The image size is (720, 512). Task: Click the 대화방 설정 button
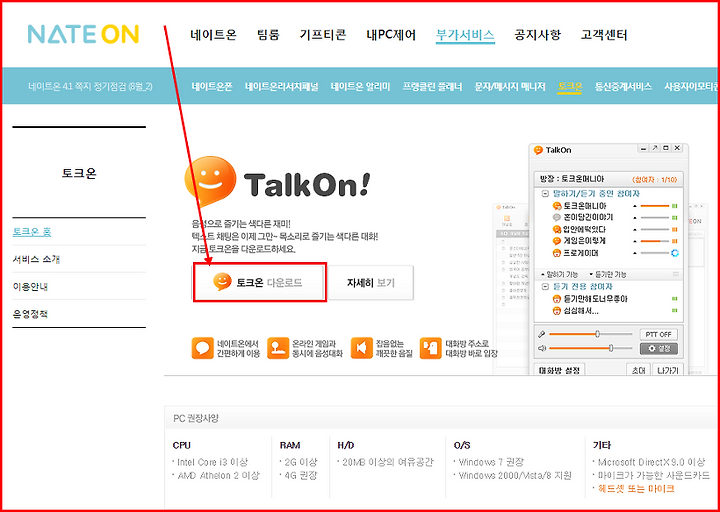559,370
